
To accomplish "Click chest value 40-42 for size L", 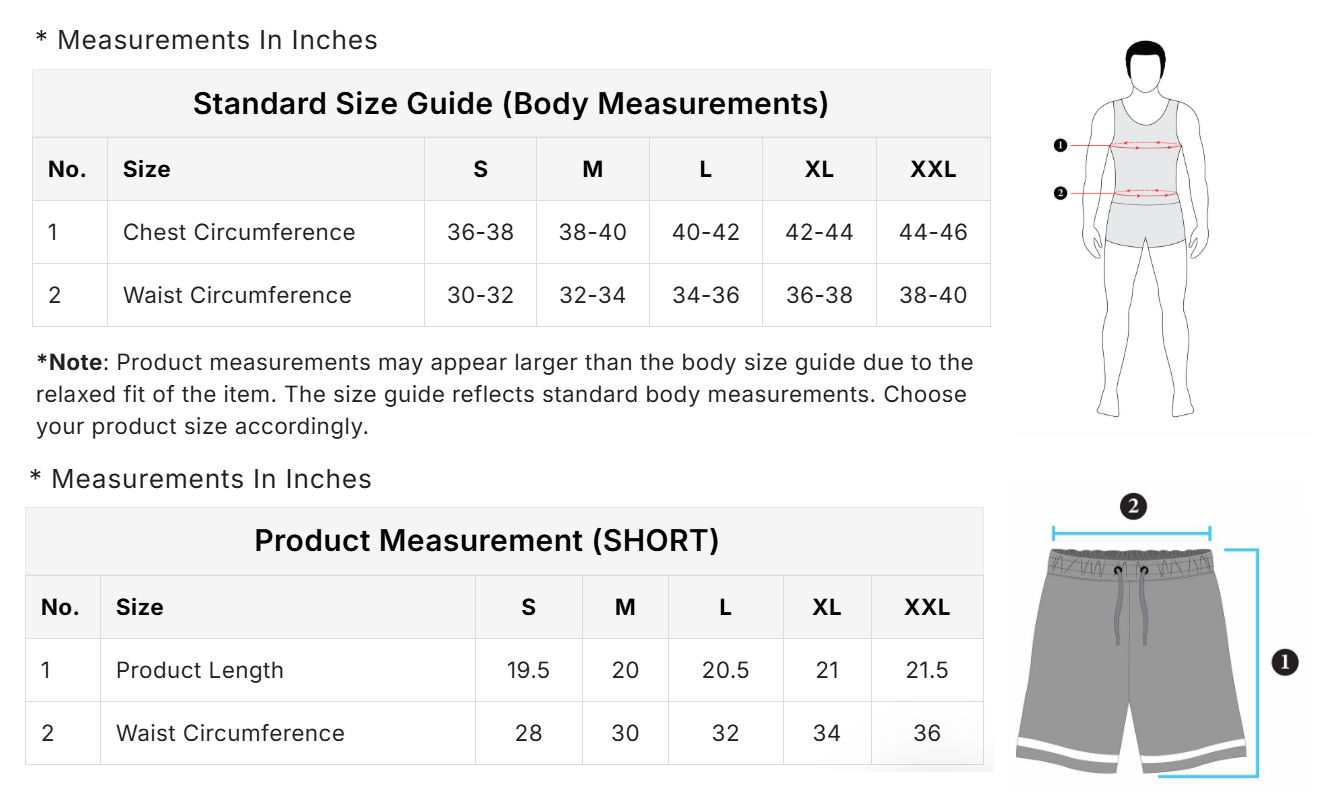I will tap(706, 233).
